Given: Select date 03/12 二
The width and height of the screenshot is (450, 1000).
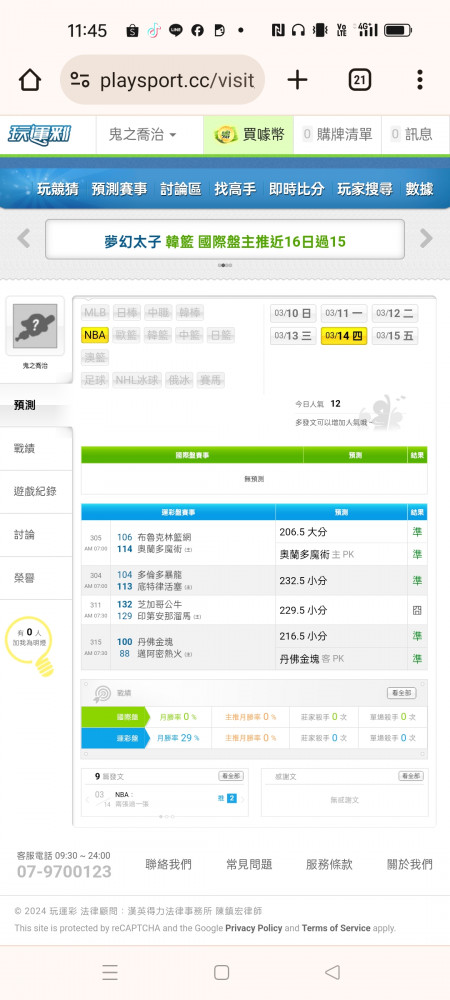Looking at the screenshot, I should [395, 313].
